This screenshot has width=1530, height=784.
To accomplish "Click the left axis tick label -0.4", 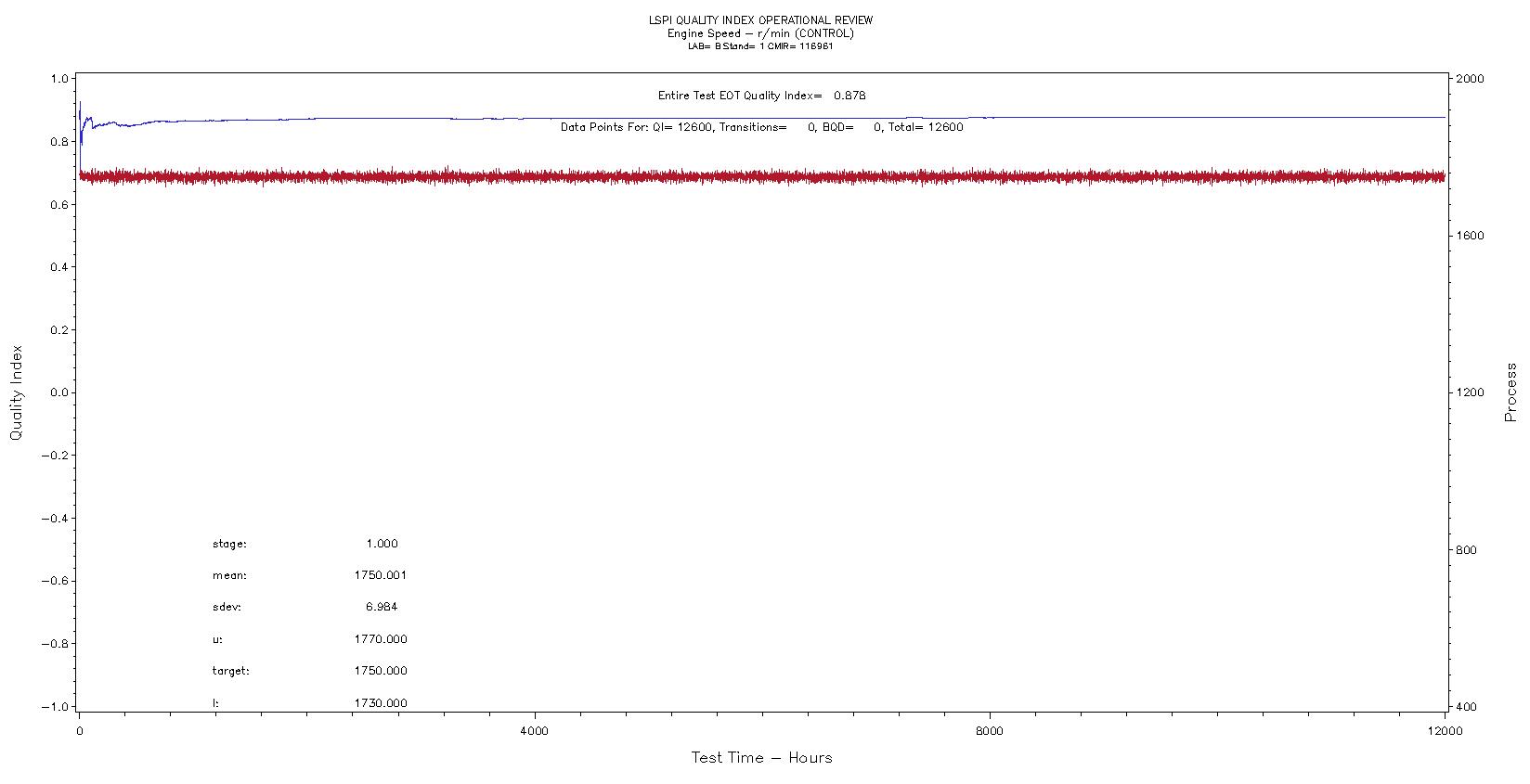I will click(56, 519).
